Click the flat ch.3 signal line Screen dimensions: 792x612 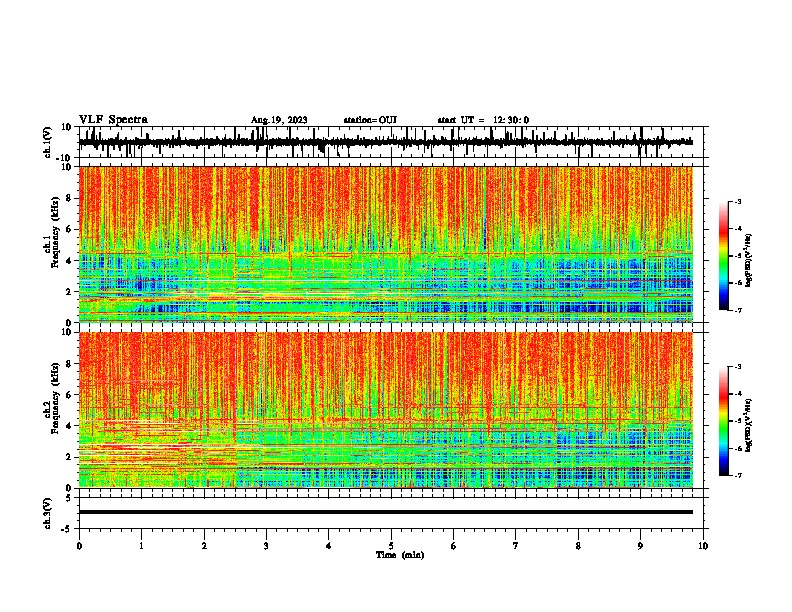(385, 512)
